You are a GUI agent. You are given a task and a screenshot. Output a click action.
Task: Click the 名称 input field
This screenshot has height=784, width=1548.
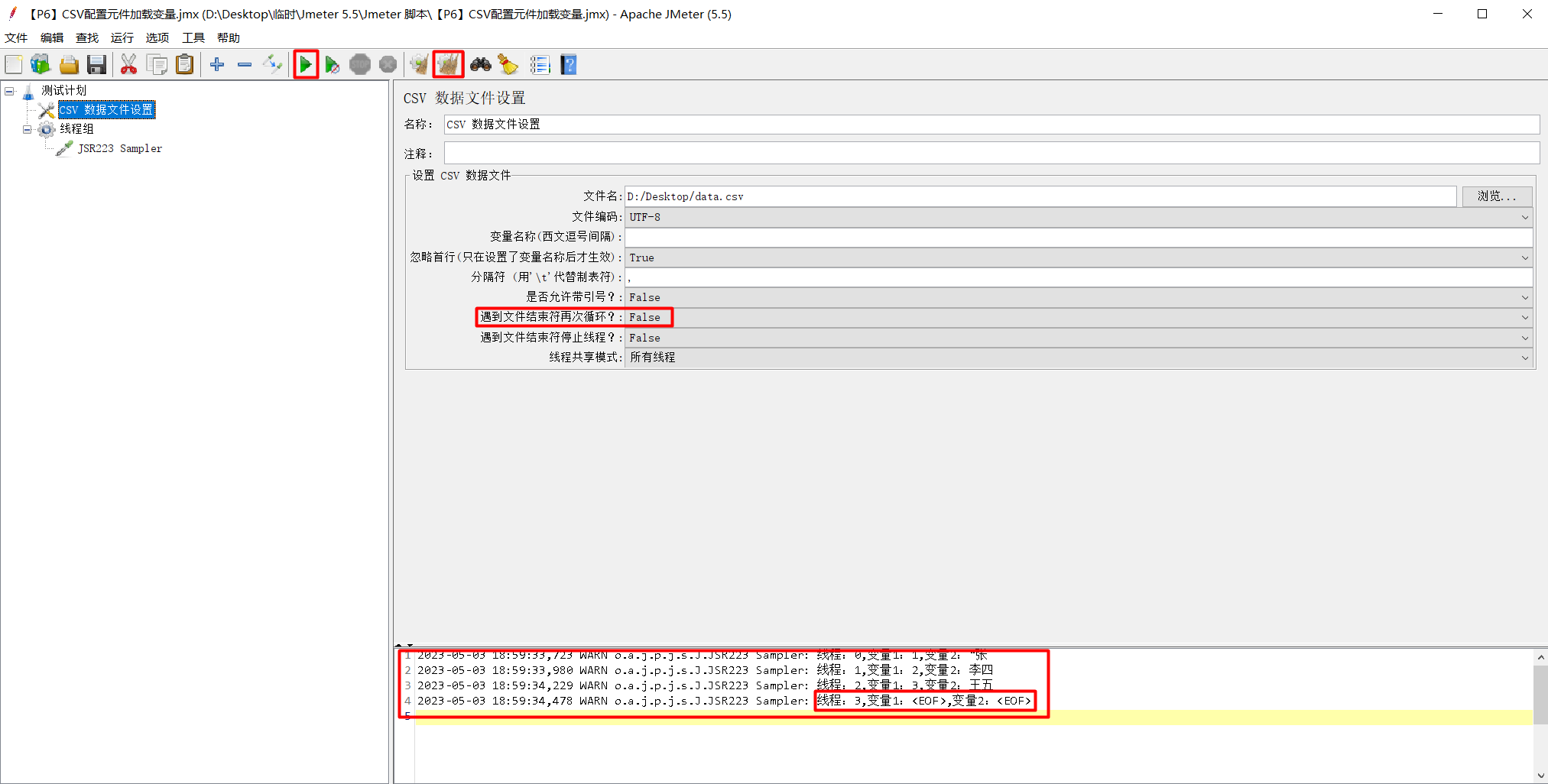(x=991, y=124)
